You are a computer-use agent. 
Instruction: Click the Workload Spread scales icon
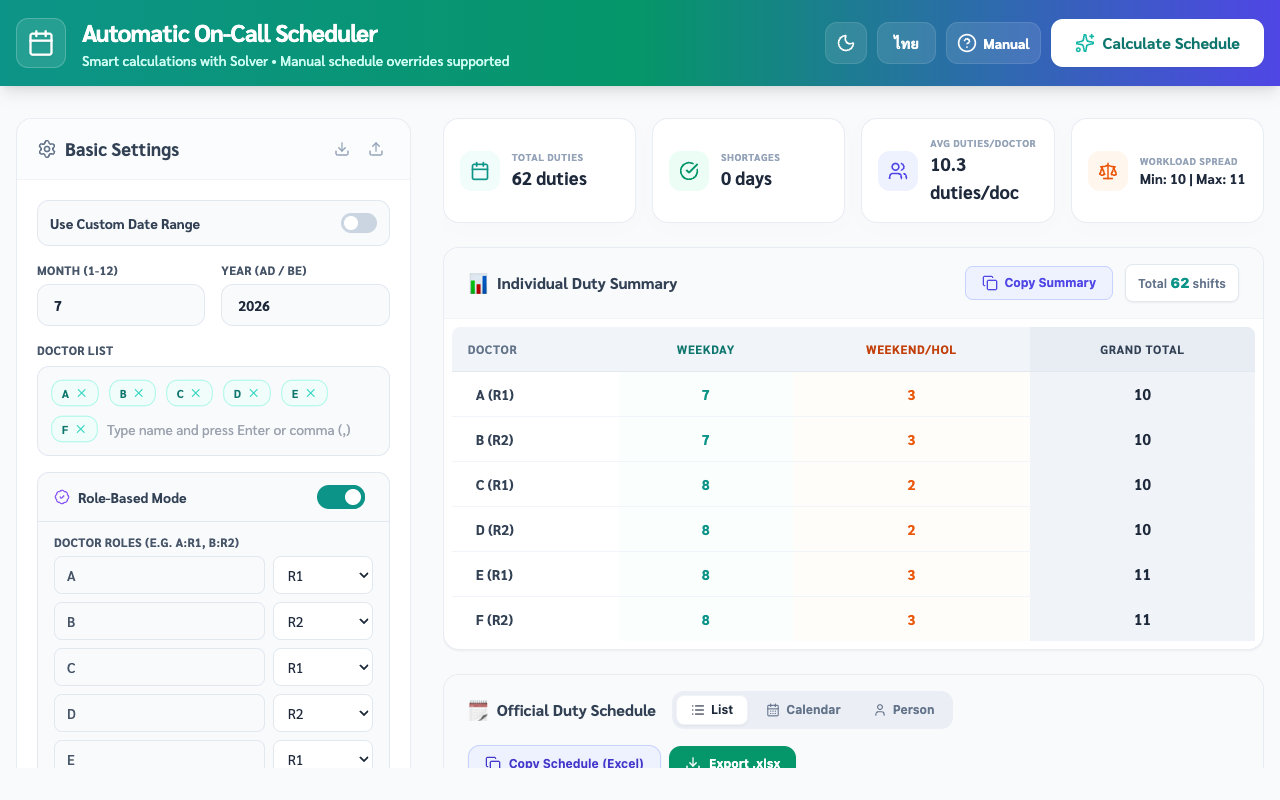click(x=1108, y=171)
